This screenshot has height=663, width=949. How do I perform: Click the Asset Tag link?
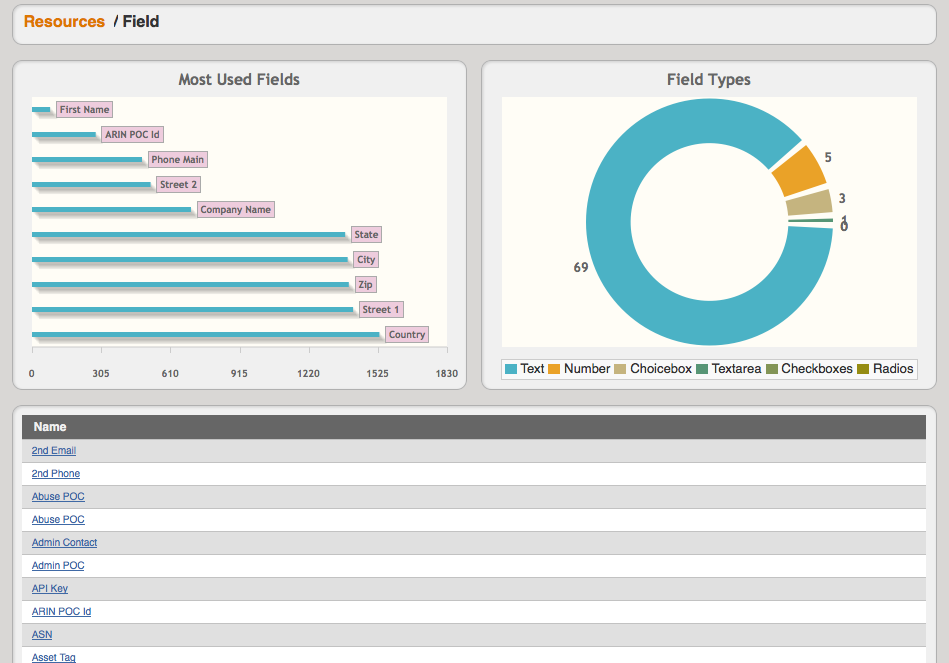coord(53,657)
